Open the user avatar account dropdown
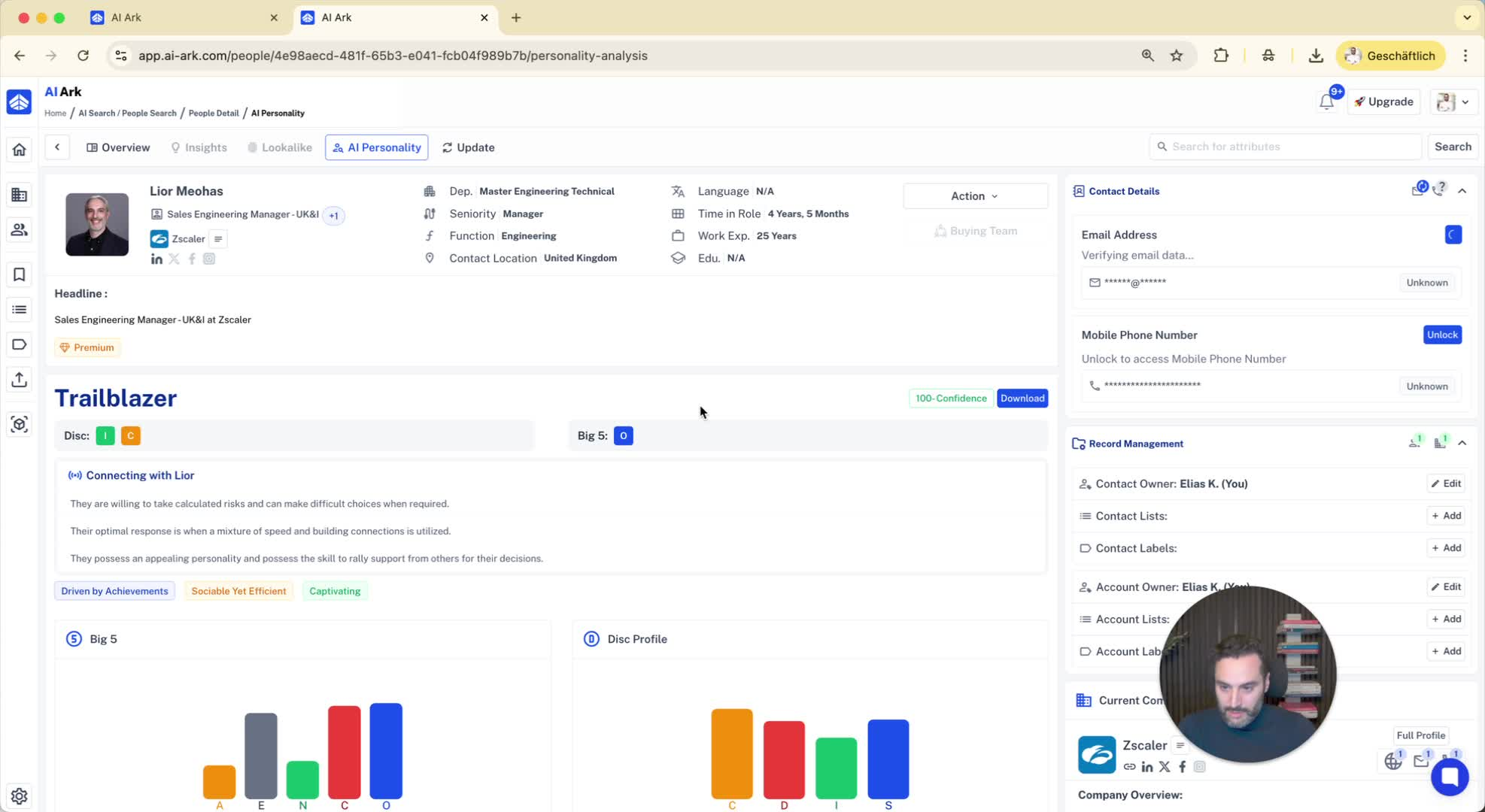 (1453, 102)
